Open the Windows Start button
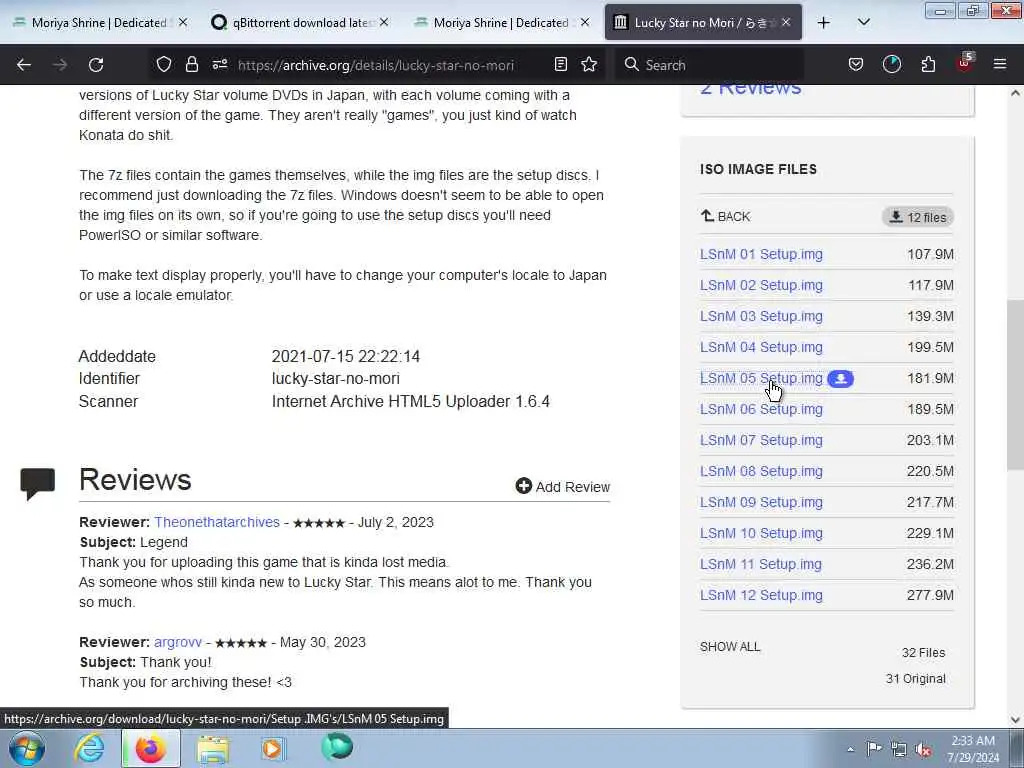This screenshot has width=1024, height=768. coord(26,748)
